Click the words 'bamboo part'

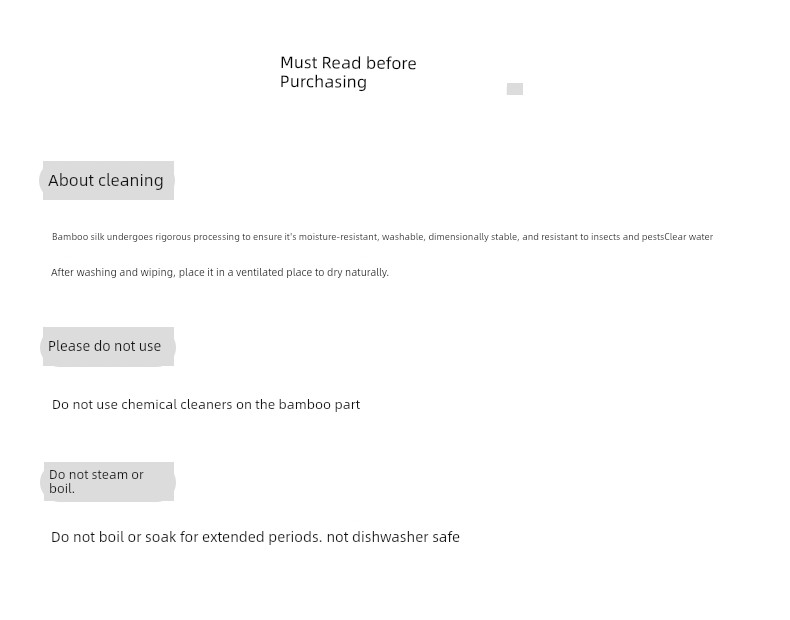click(x=319, y=404)
